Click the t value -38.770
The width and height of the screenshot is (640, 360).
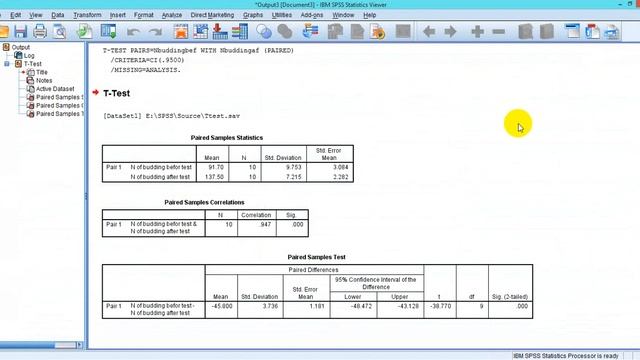pyautogui.click(x=440, y=306)
